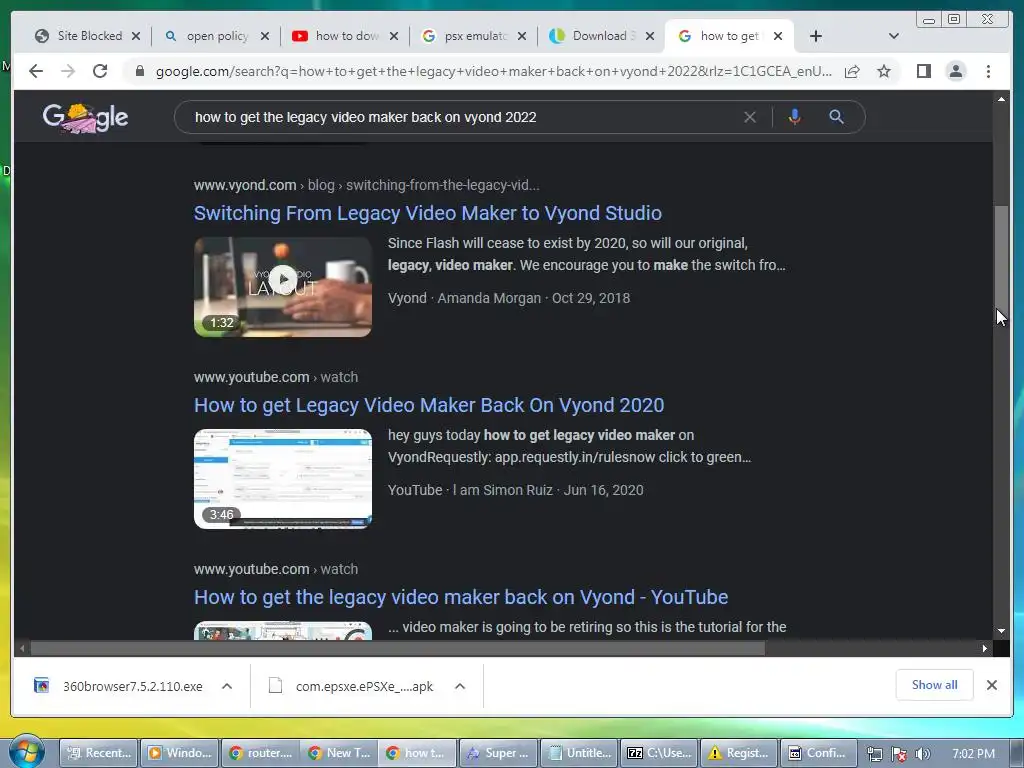Open Regist warning taskbar window
1024x768 pixels.
(739, 753)
